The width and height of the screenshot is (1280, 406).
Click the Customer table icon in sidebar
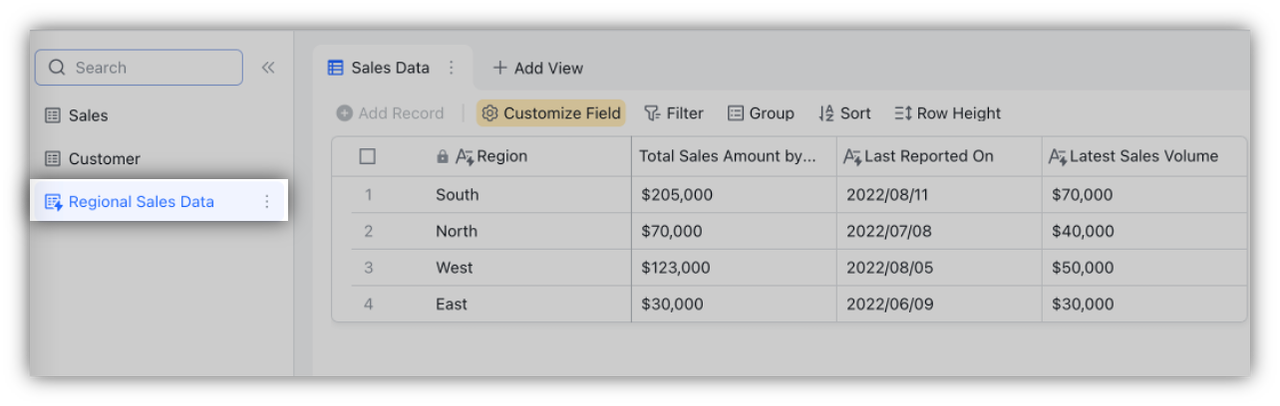[53, 159]
